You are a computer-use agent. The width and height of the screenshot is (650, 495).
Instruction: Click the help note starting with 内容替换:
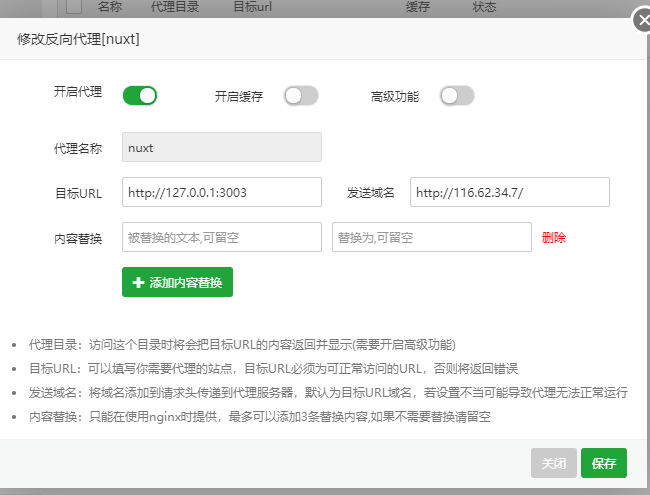click(x=260, y=416)
